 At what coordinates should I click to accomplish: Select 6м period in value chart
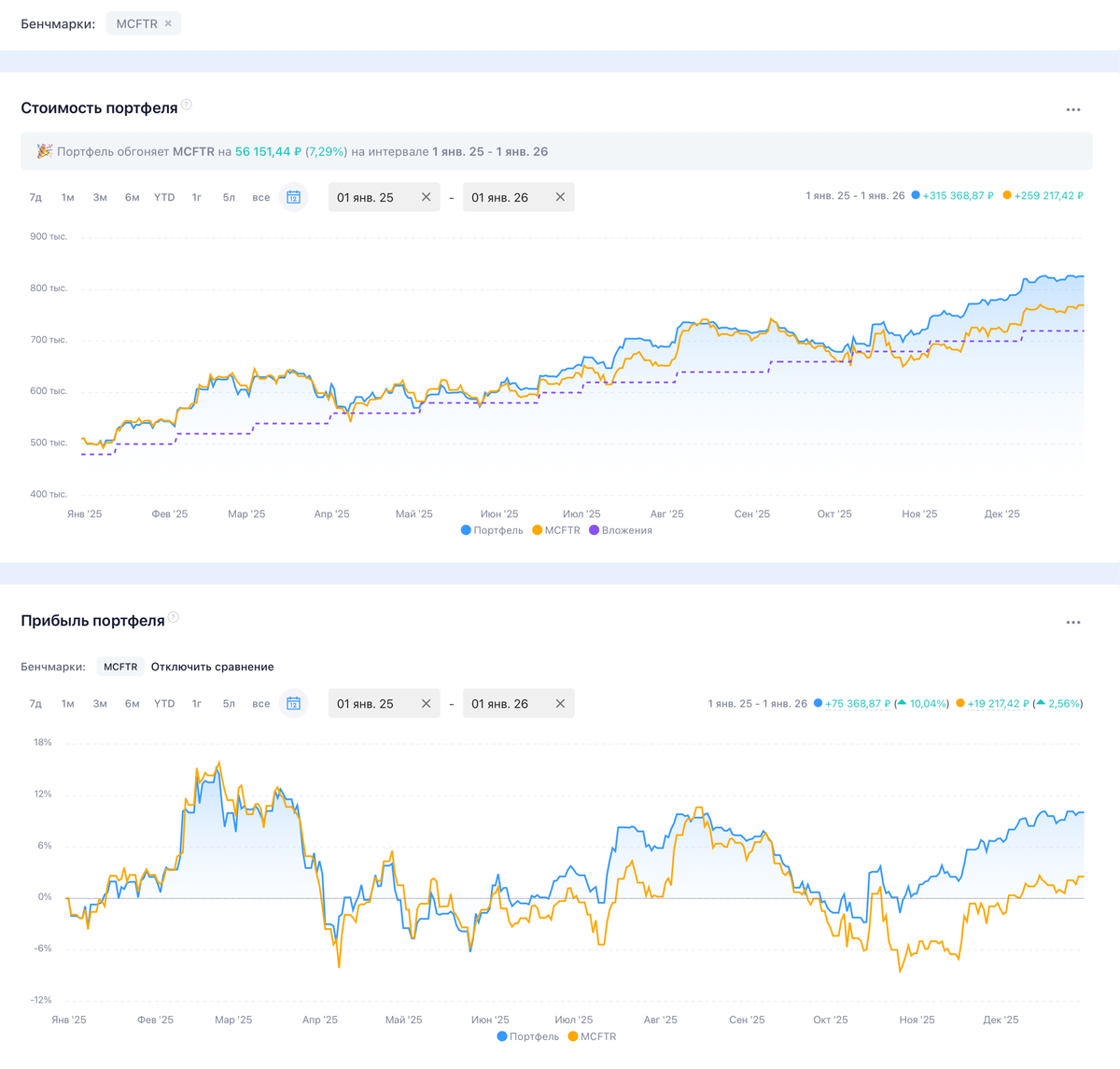[132, 197]
